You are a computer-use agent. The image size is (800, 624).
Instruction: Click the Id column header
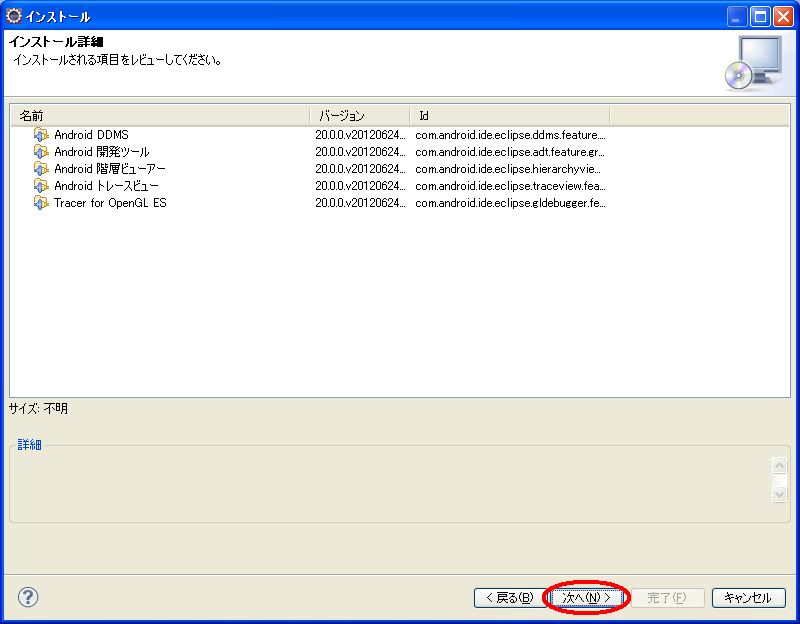510,116
